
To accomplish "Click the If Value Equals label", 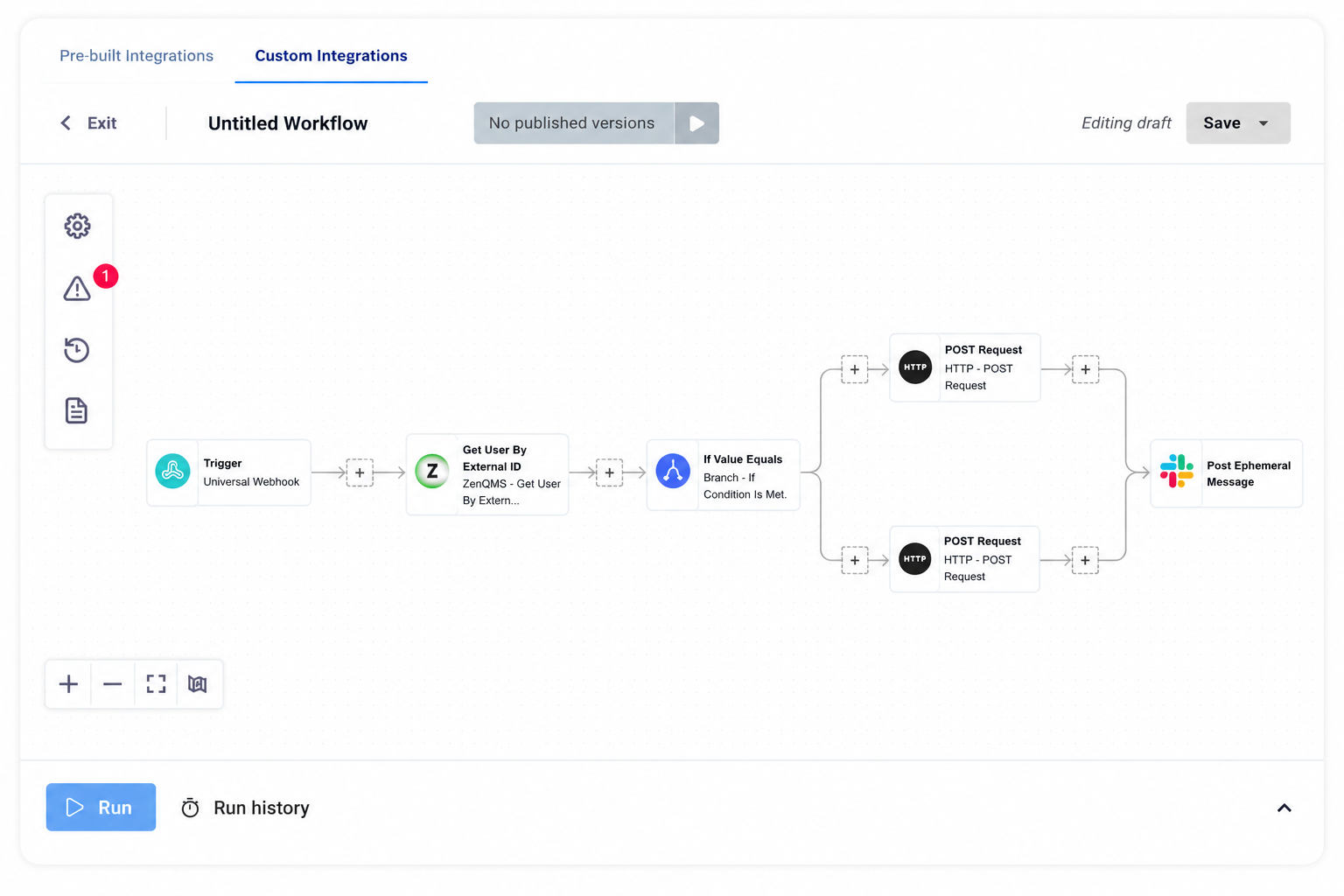I will pos(743,458).
